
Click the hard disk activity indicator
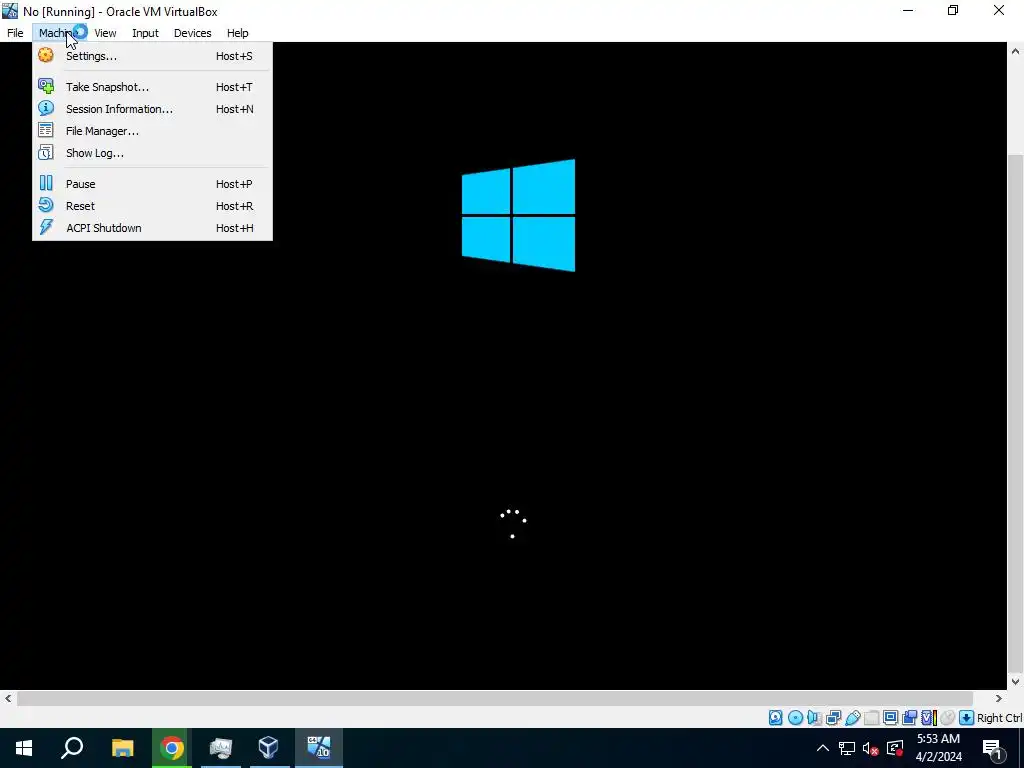pos(775,718)
